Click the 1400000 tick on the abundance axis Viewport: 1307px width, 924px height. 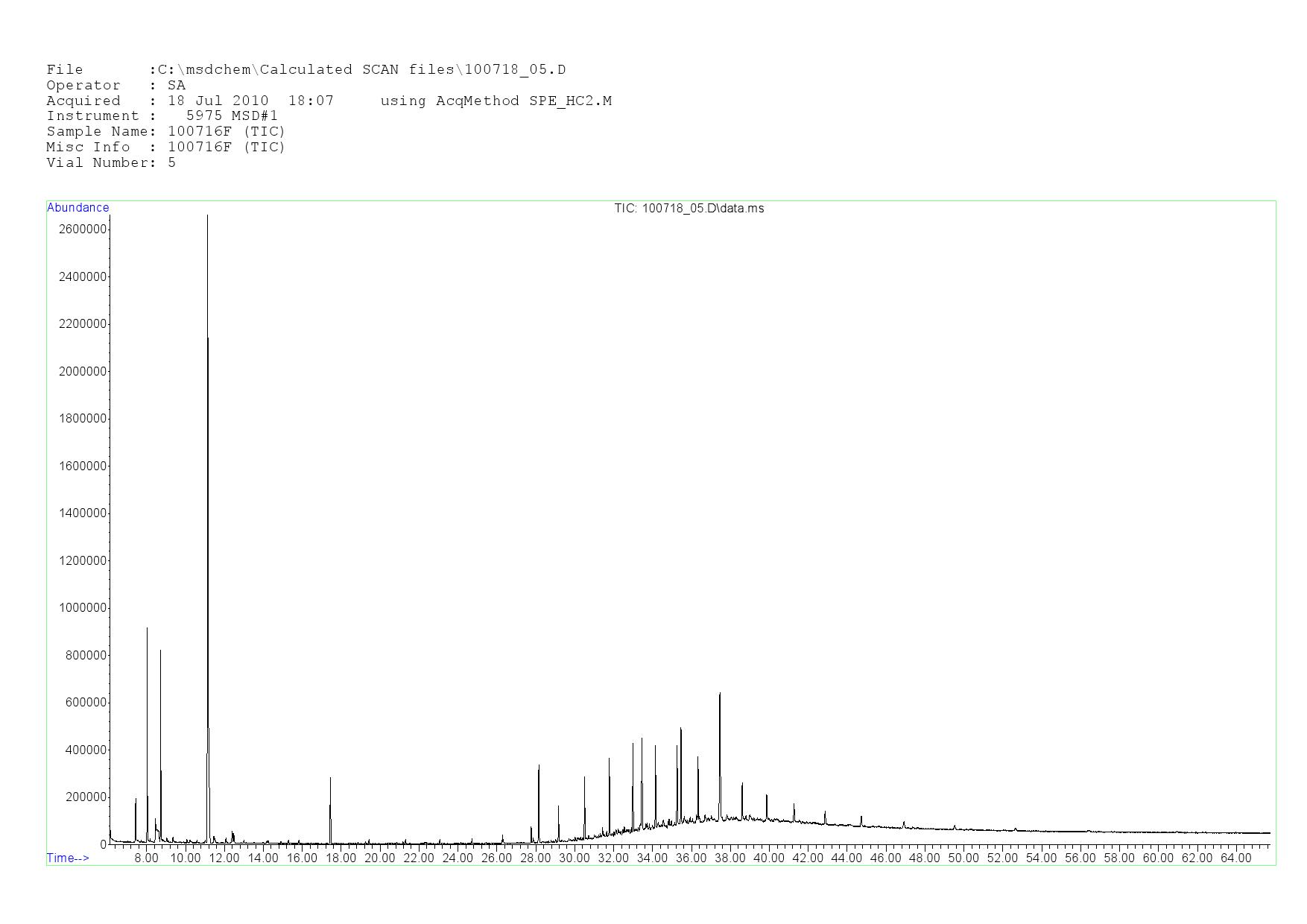[82, 513]
